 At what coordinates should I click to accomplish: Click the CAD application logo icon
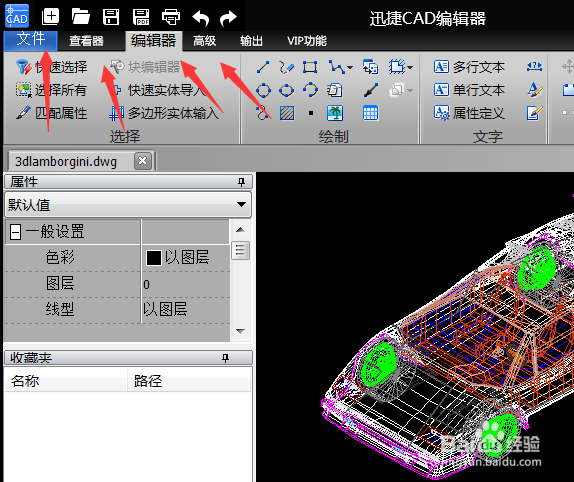point(17,16)
